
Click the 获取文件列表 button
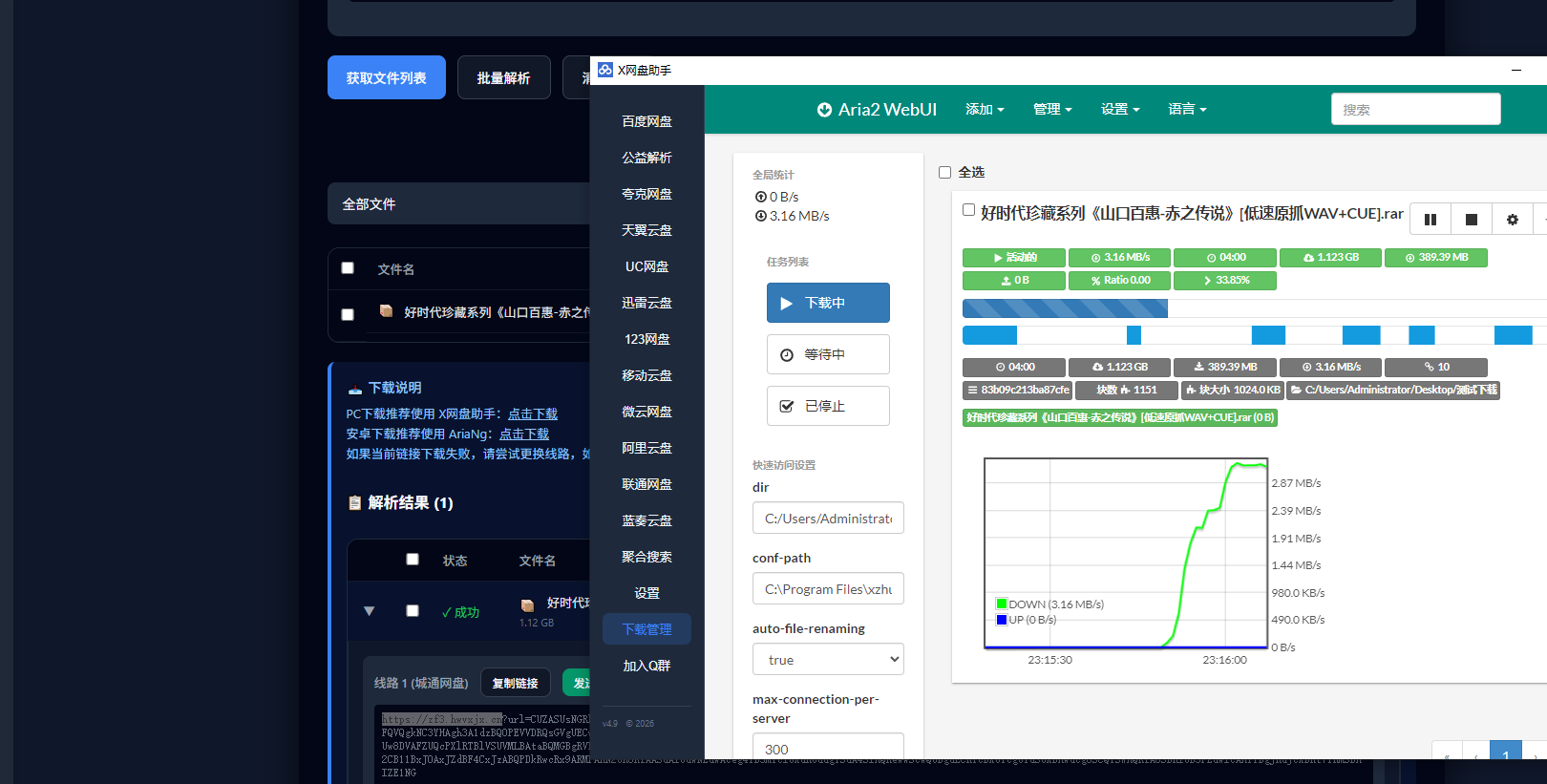tap(387, 77)
